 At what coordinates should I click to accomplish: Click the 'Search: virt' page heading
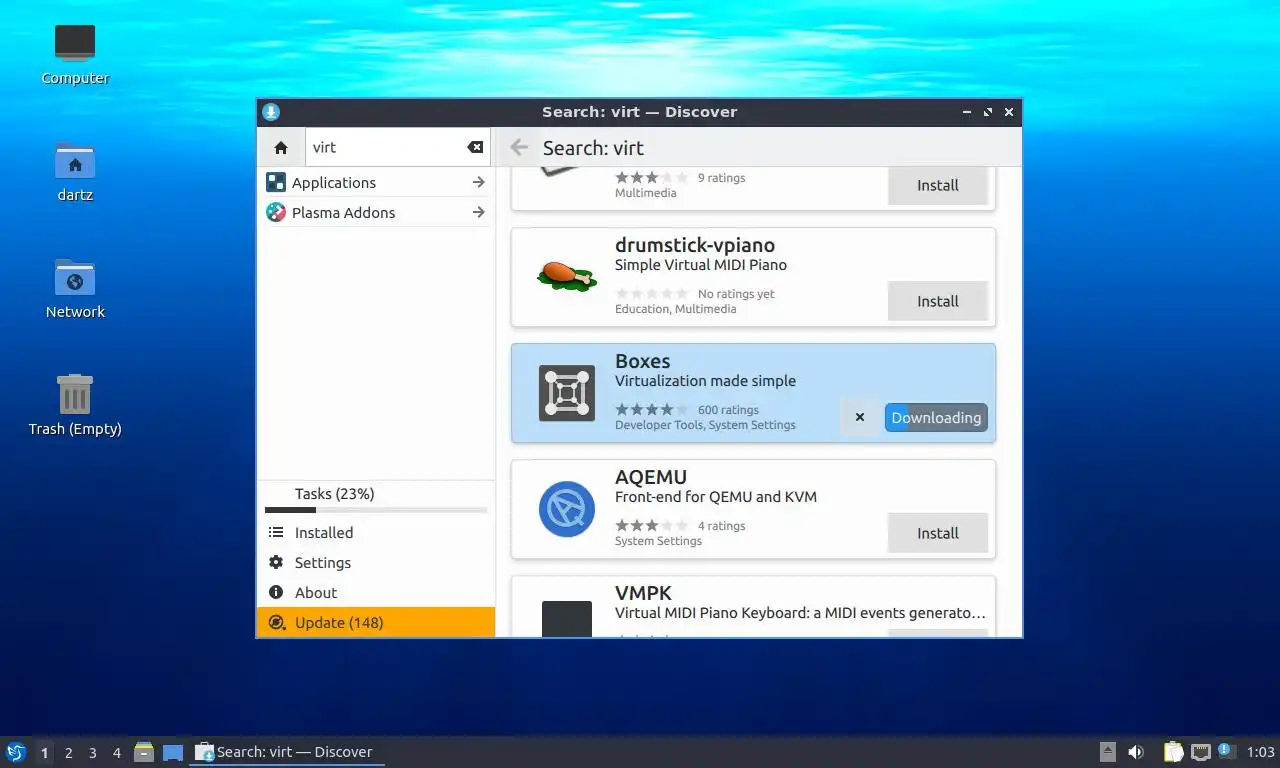[x=593, y=148]
